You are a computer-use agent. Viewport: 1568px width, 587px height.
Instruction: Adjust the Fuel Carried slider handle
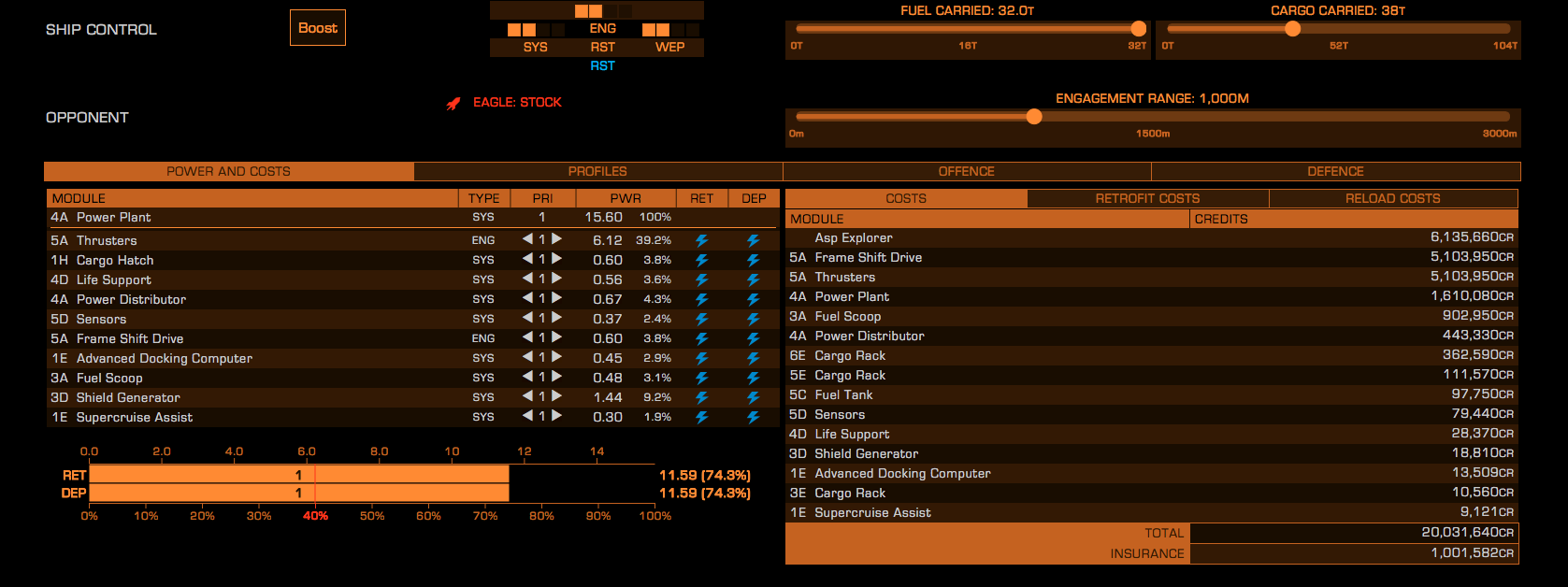[x=1138, y=29]
